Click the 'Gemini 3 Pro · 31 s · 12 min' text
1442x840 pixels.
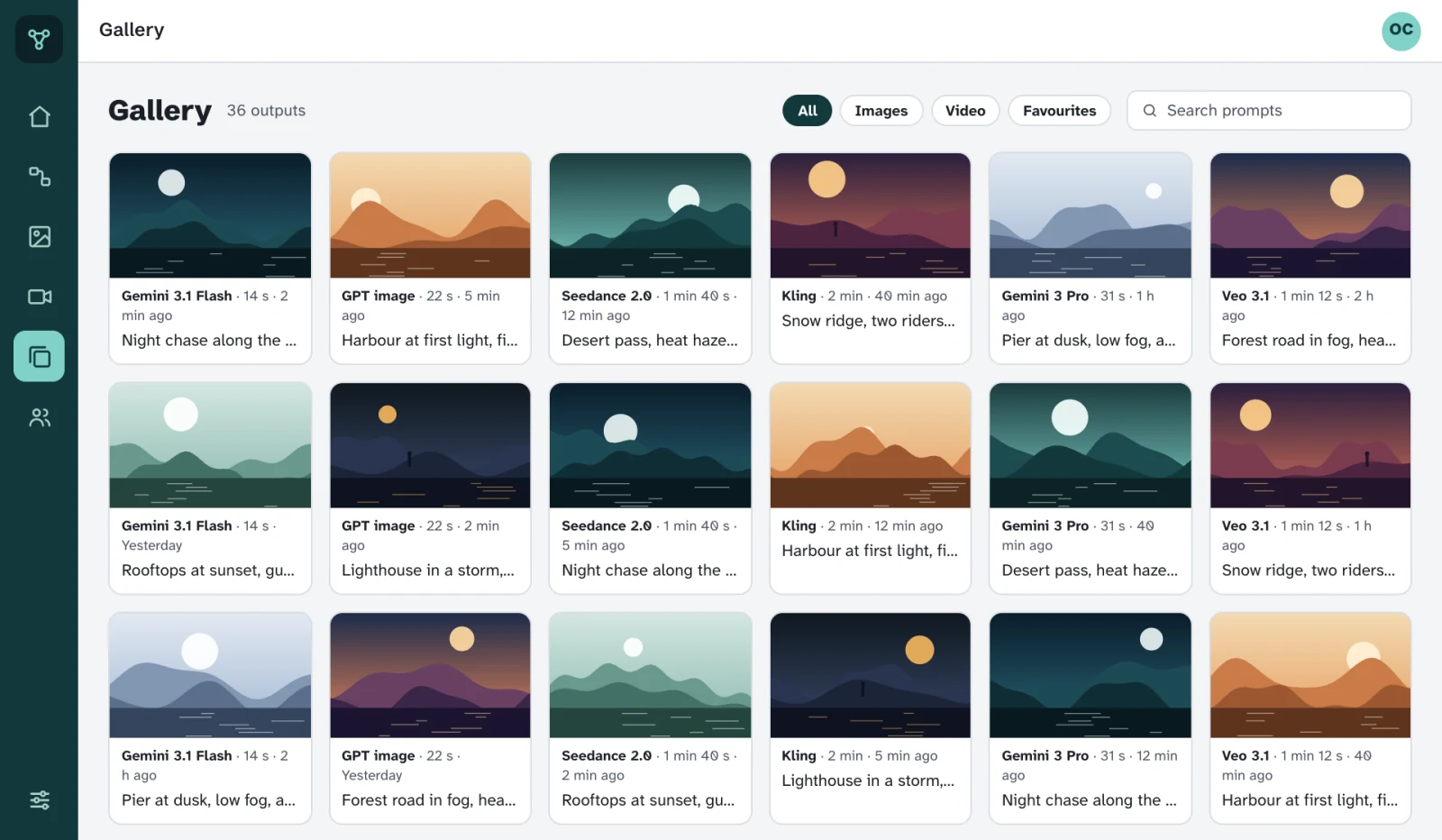[x=1090, y=755]
